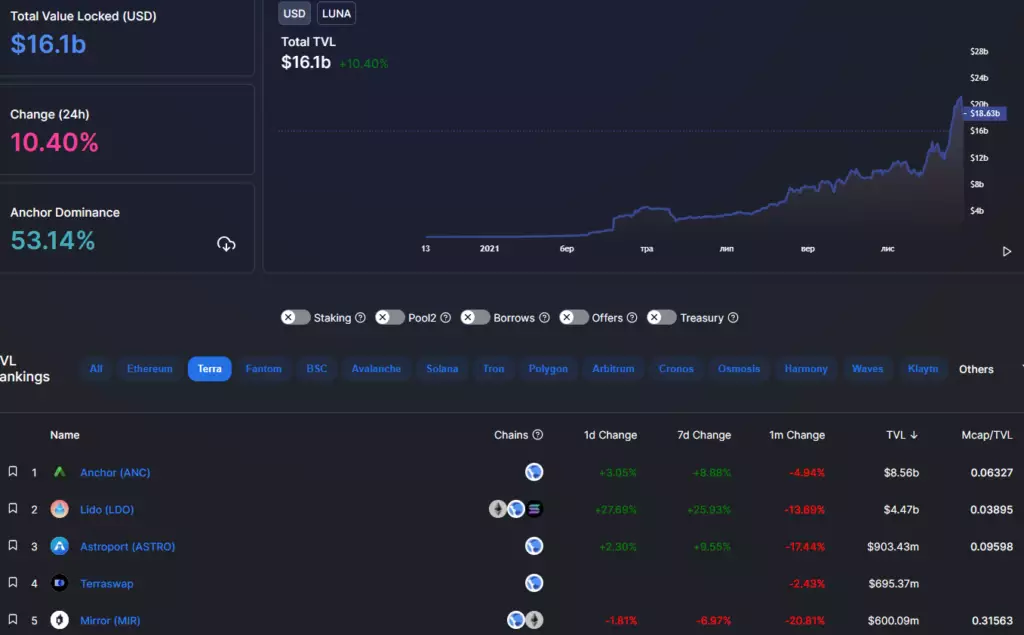
Task: Switch to the Solana chain tab
Action: pos(442,369)
